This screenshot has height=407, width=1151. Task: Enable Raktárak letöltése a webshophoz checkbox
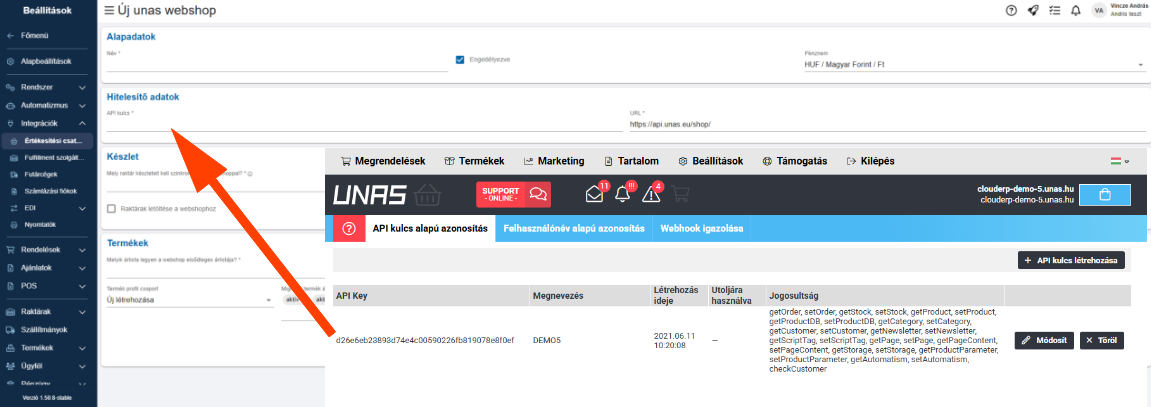click(111, 208)
